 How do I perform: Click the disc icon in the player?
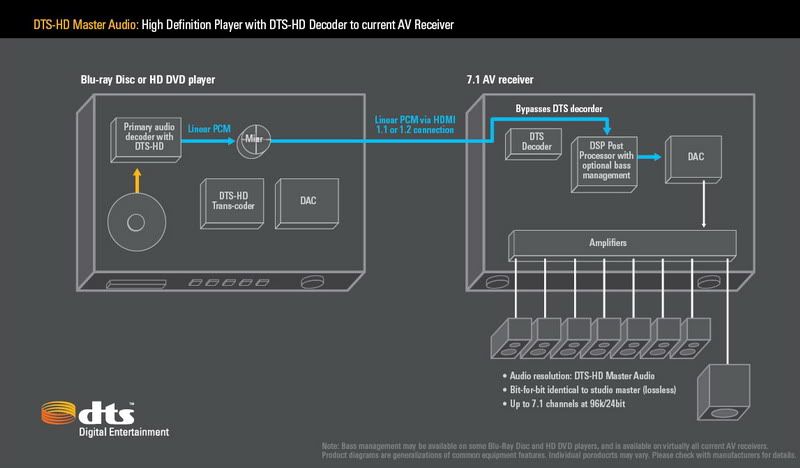pyautogui.click(x=136, y=223)
